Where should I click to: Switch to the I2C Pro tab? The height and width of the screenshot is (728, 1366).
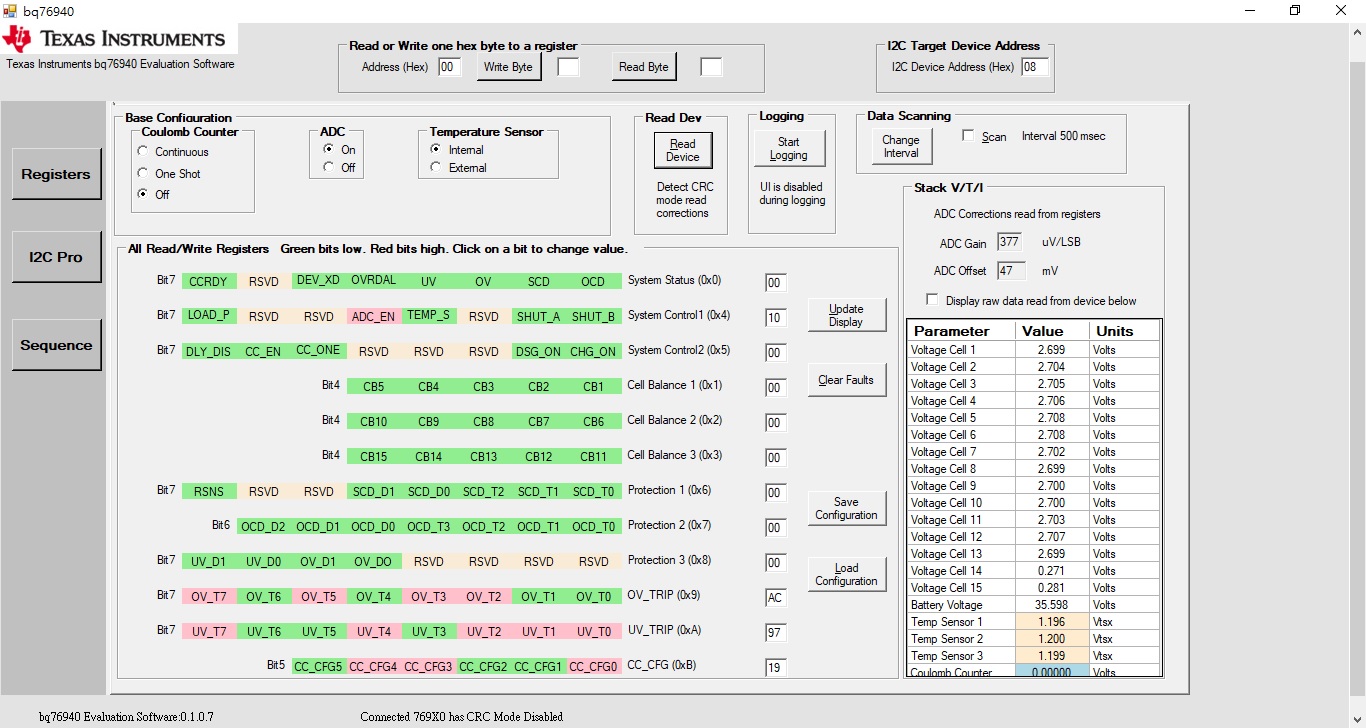56,257
